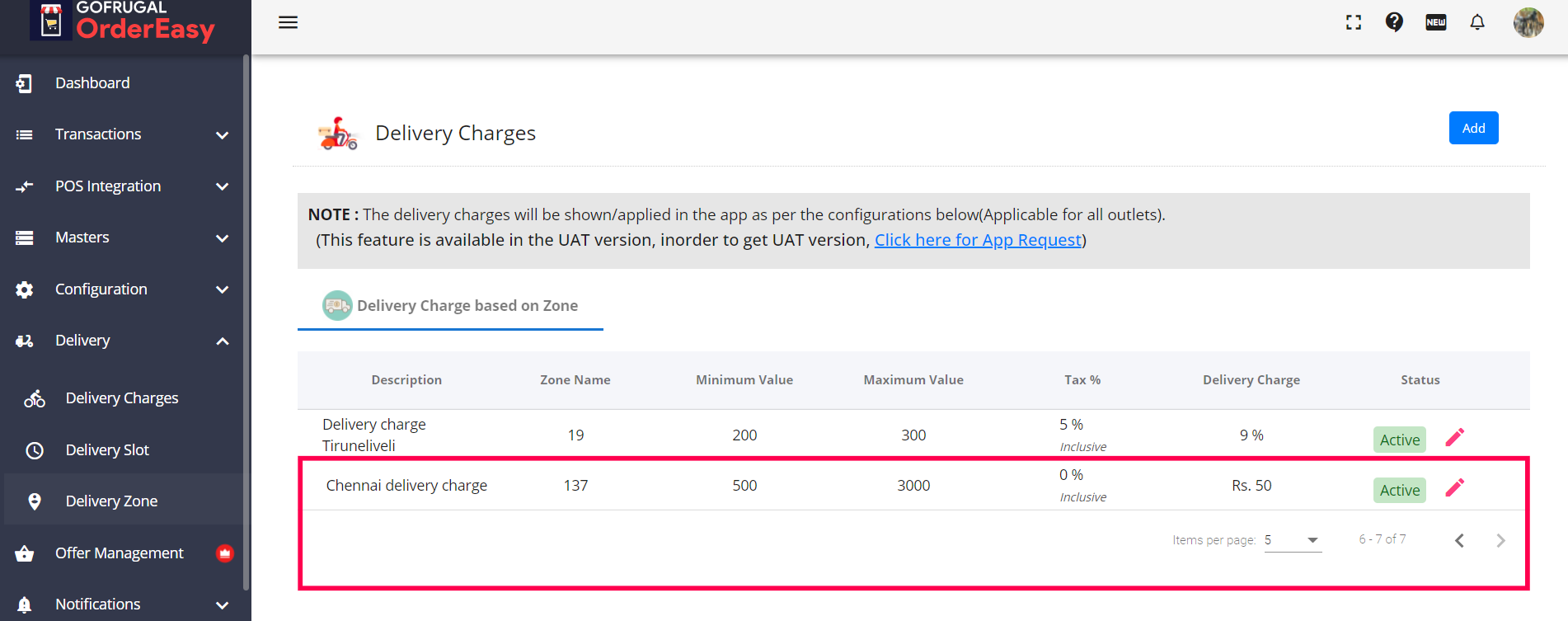Open the notifications bell icon
The height and width of the screenshot is (621, 1568).
coord(1477,22)
